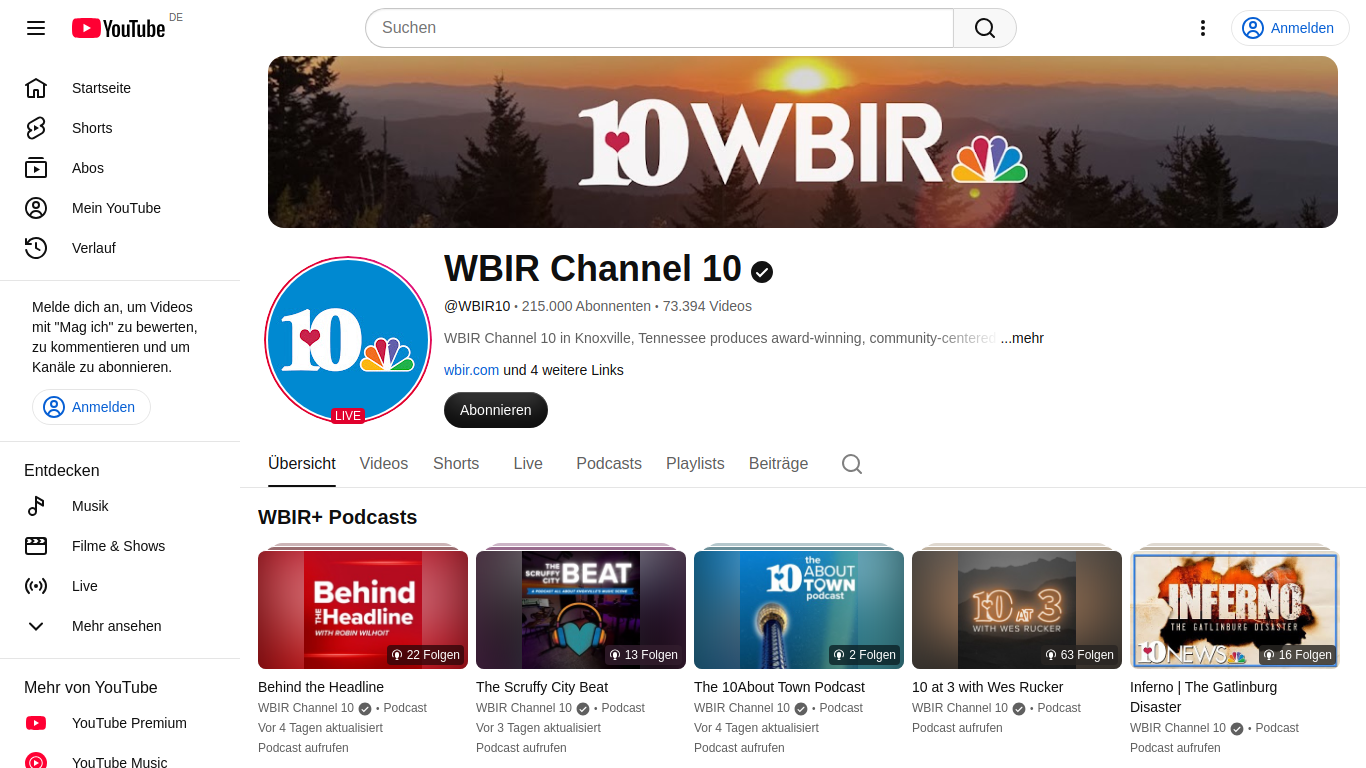Click the Abonnieren subscribe button
This screenshot has width=1366, height=768.
click(496, 410)
